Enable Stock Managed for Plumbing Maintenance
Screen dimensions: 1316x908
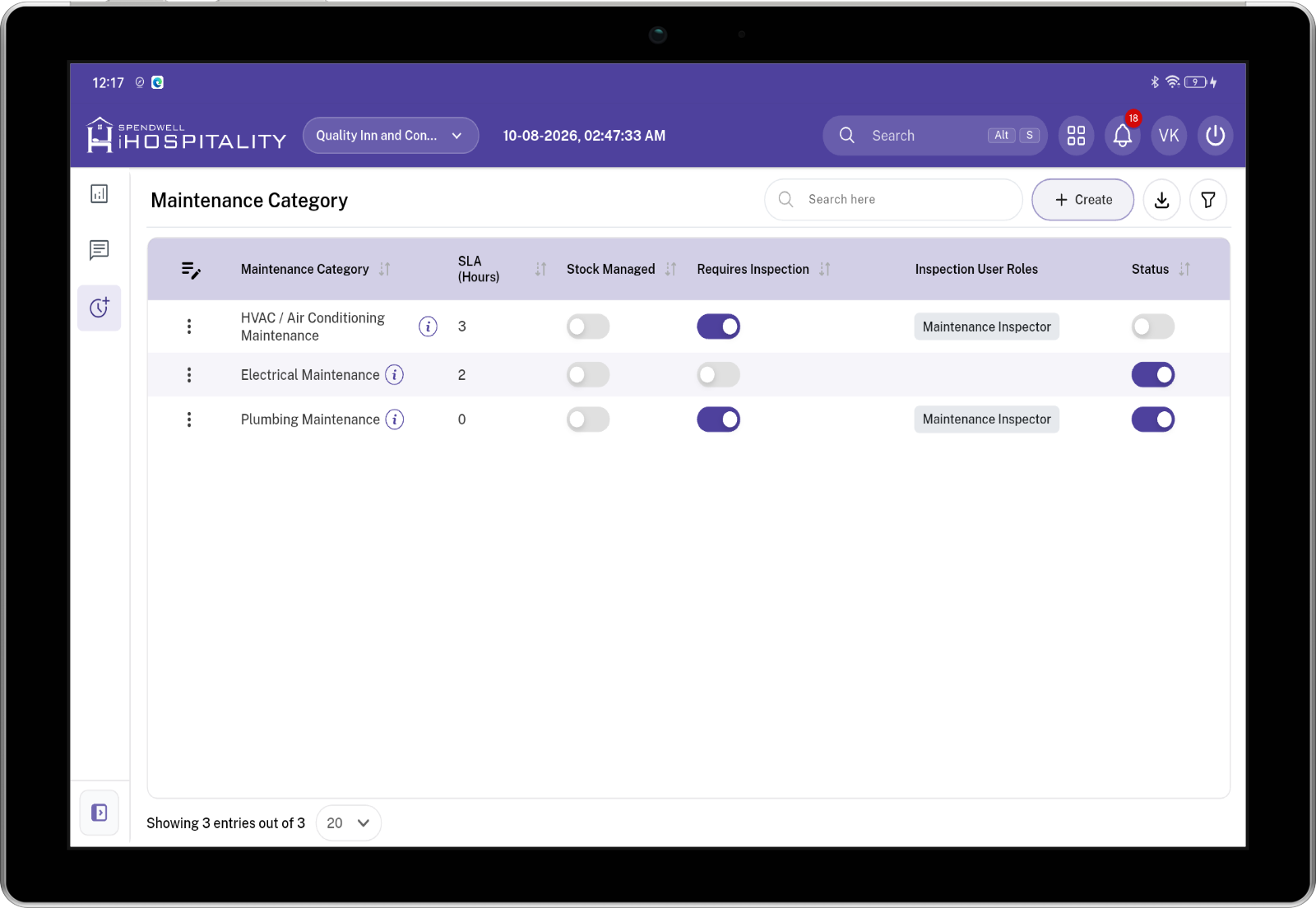[588, 419]
